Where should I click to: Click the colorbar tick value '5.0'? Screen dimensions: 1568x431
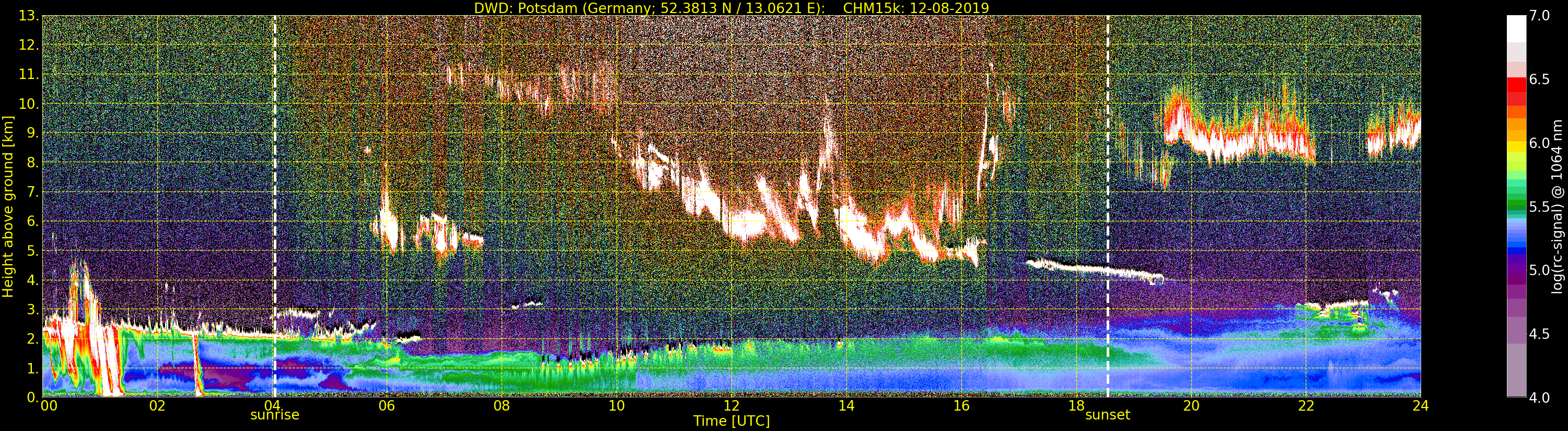click(x=1539, y=270)
